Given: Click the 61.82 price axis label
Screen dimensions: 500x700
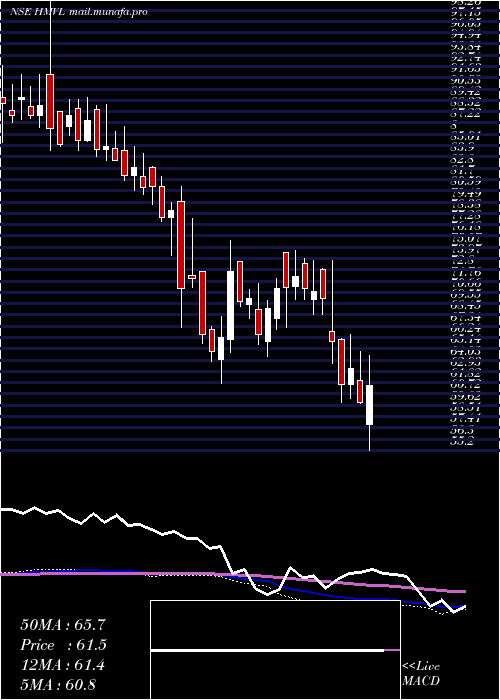Looking at the screenshot, I should (x=465, y=375).
